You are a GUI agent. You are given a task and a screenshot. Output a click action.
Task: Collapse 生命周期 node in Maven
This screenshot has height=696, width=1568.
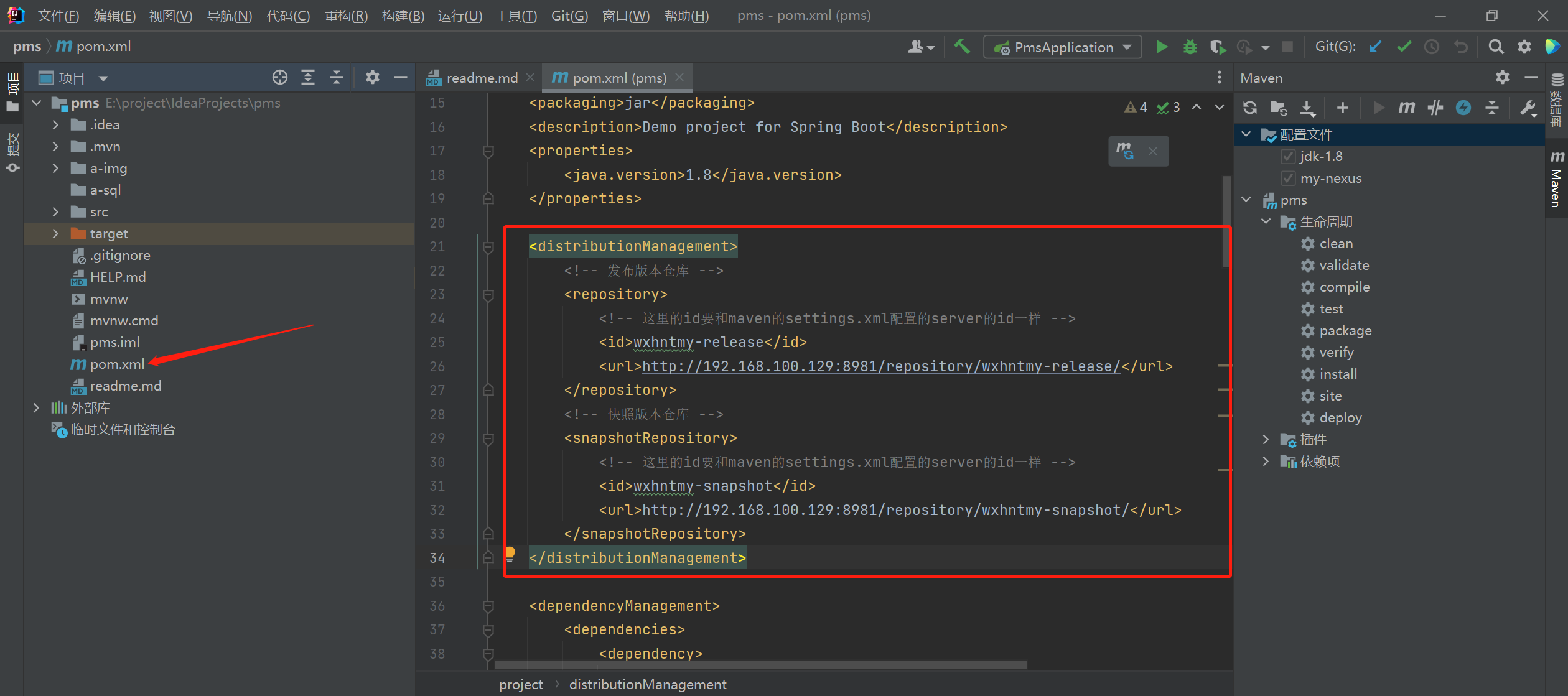click(1266, 221)
